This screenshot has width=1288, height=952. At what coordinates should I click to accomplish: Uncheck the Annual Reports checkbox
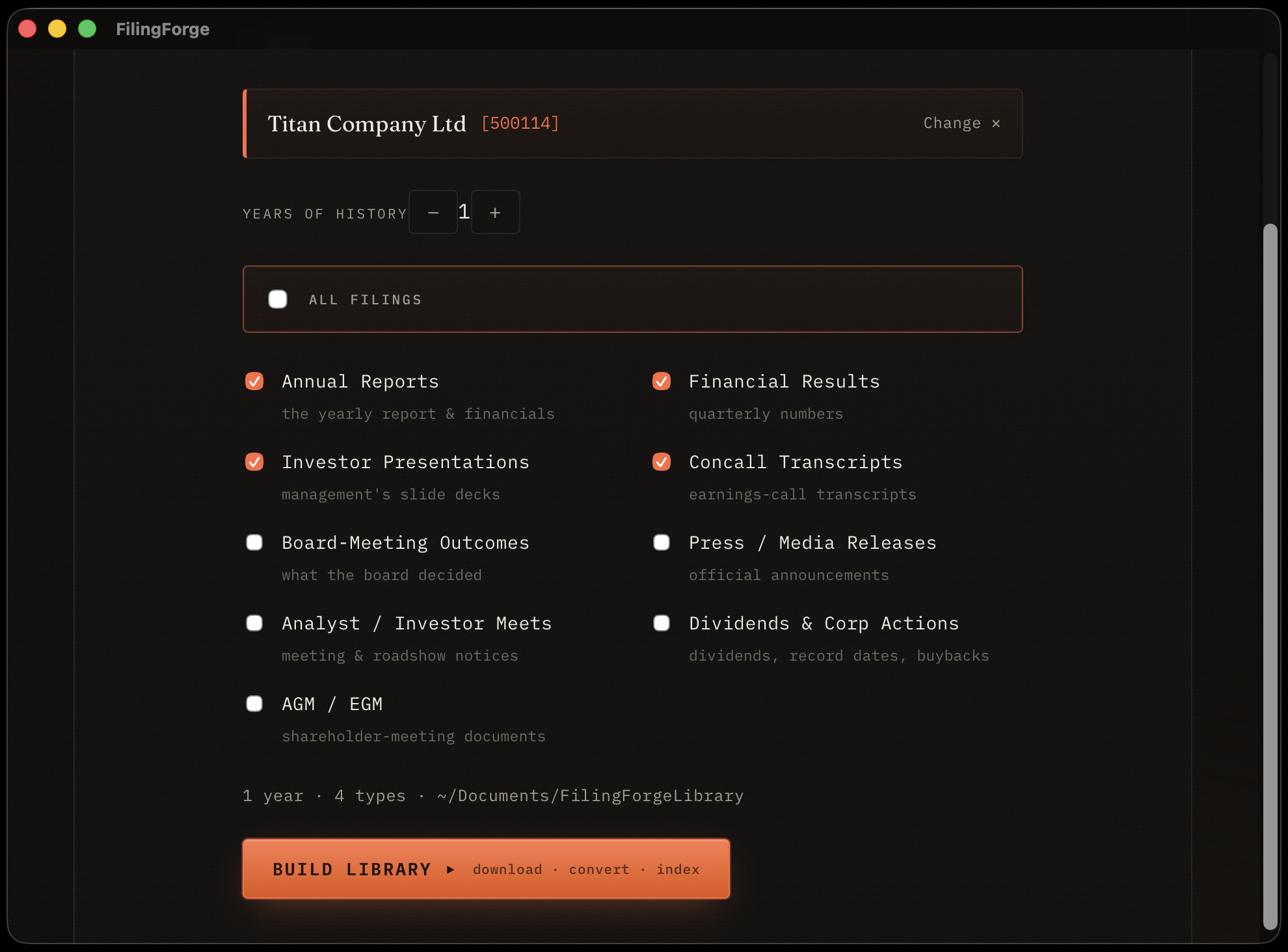254,381
